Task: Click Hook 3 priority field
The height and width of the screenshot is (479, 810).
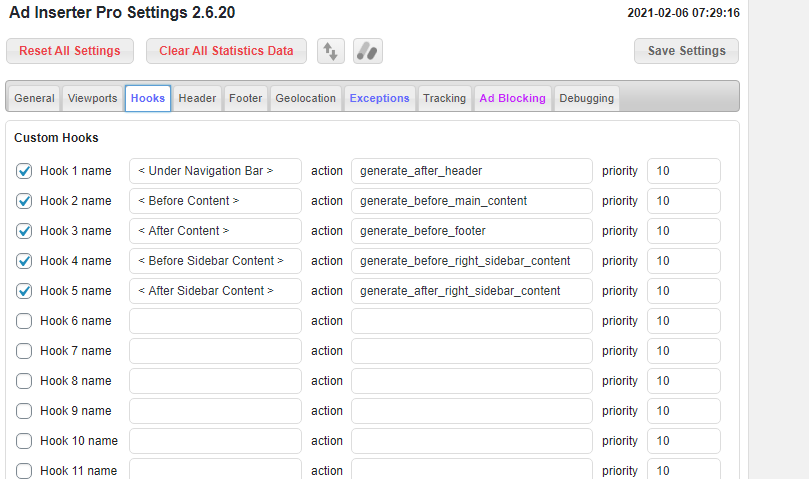Action: click(684, 231)
